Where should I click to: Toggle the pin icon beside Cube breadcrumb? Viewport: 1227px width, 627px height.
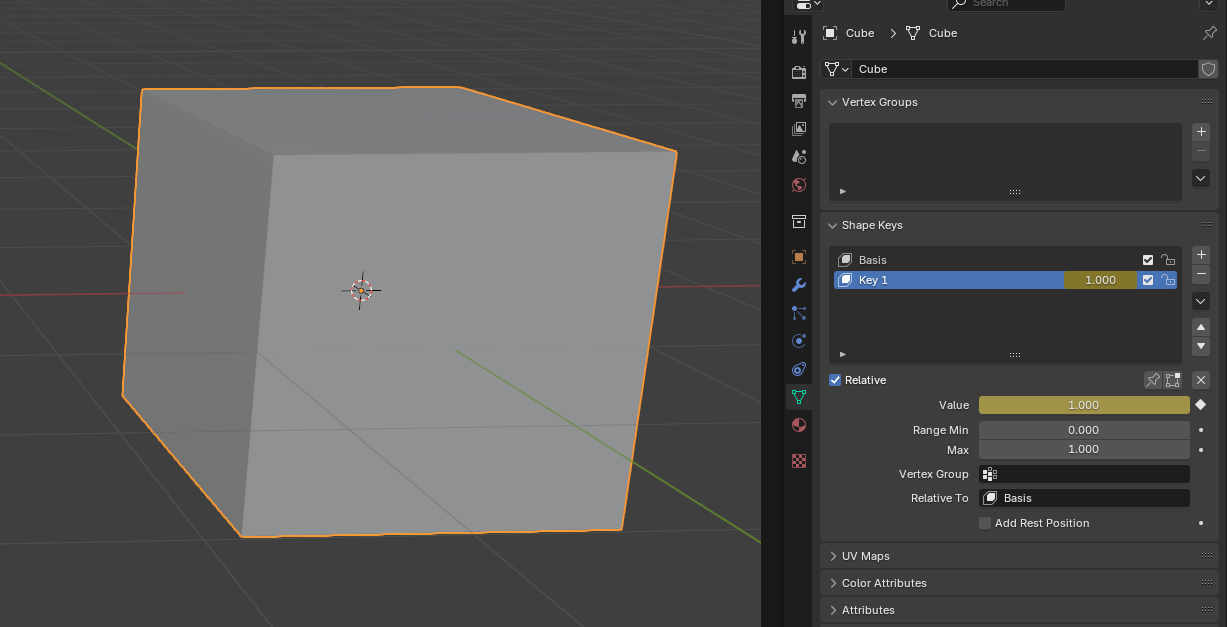point(1209,33)
